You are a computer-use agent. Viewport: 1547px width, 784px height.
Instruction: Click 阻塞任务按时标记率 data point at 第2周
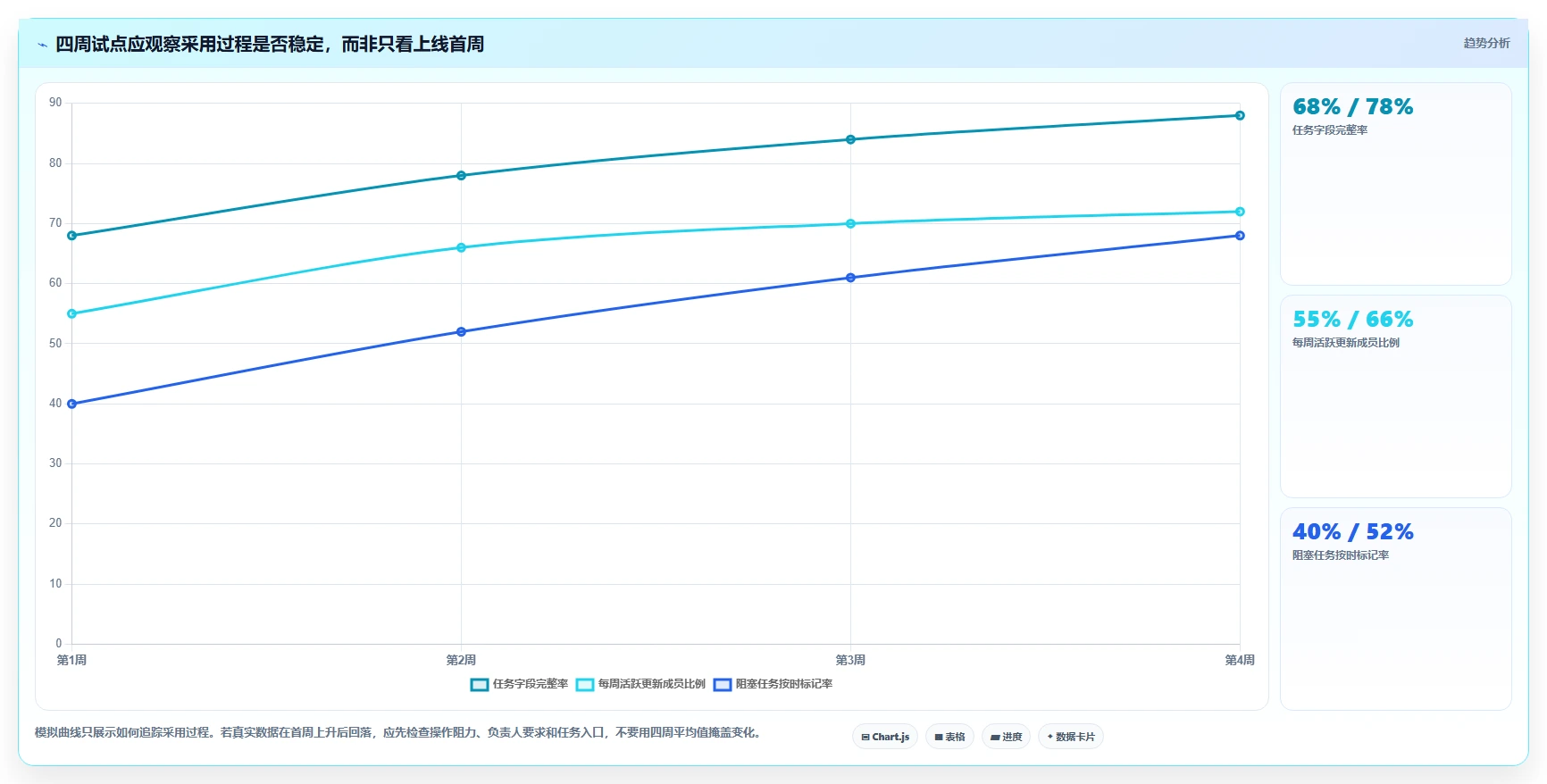pyautogui.click(x=461, y=332)
